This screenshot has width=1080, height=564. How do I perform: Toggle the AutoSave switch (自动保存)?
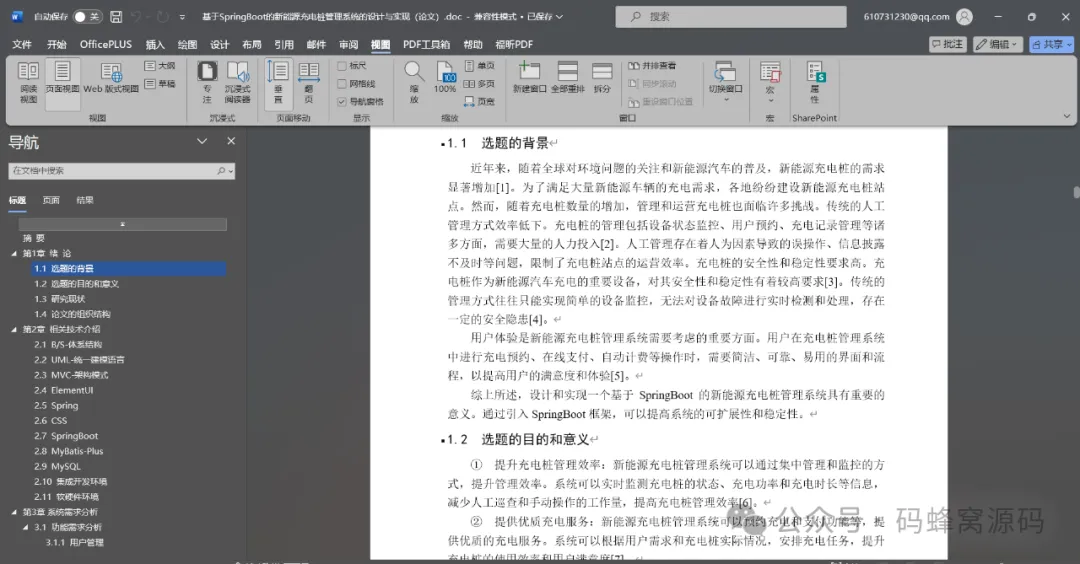(x=87, y=17)
